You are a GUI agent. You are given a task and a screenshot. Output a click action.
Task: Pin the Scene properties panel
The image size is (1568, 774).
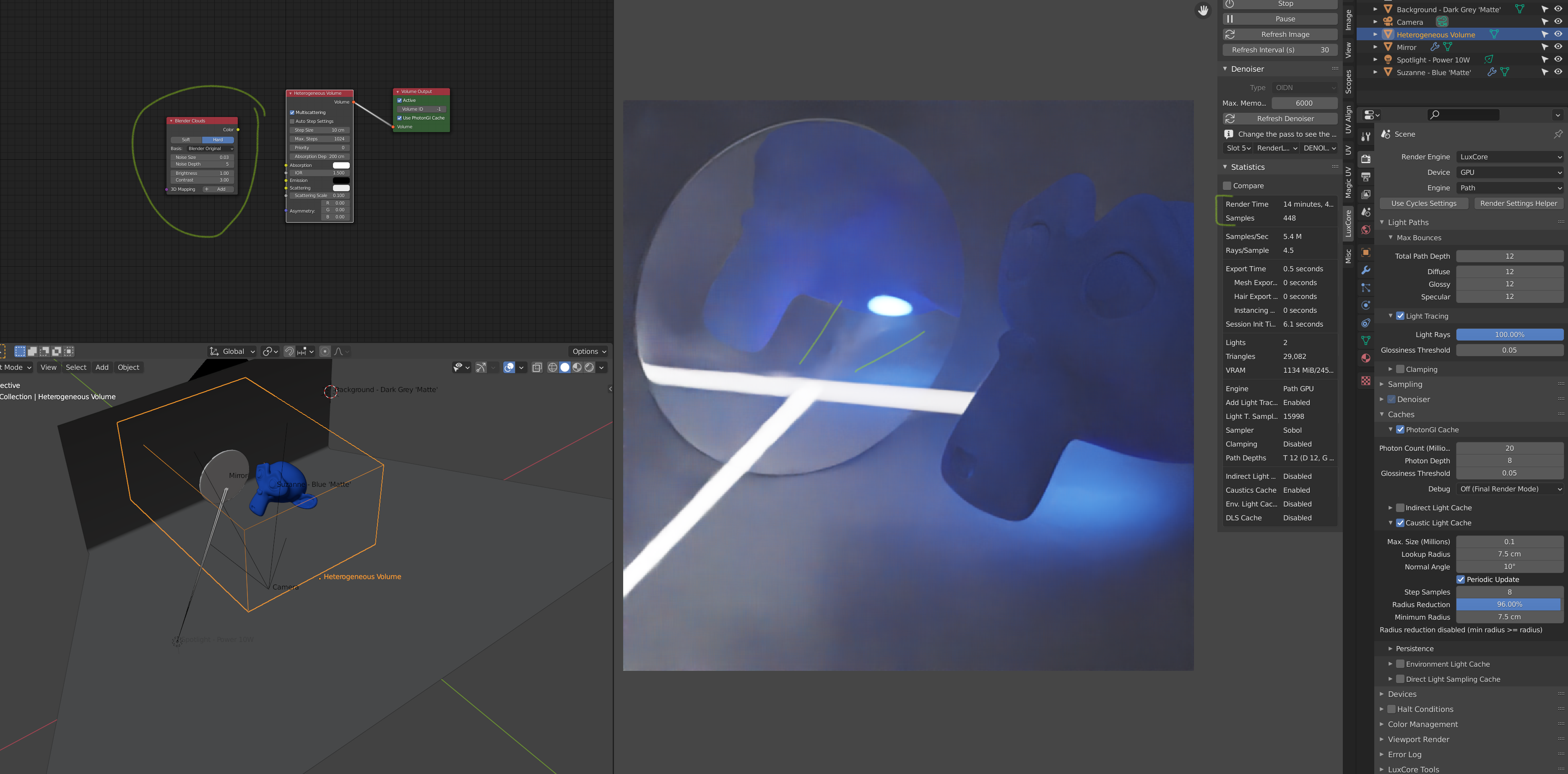click(x=1558, y=135)
